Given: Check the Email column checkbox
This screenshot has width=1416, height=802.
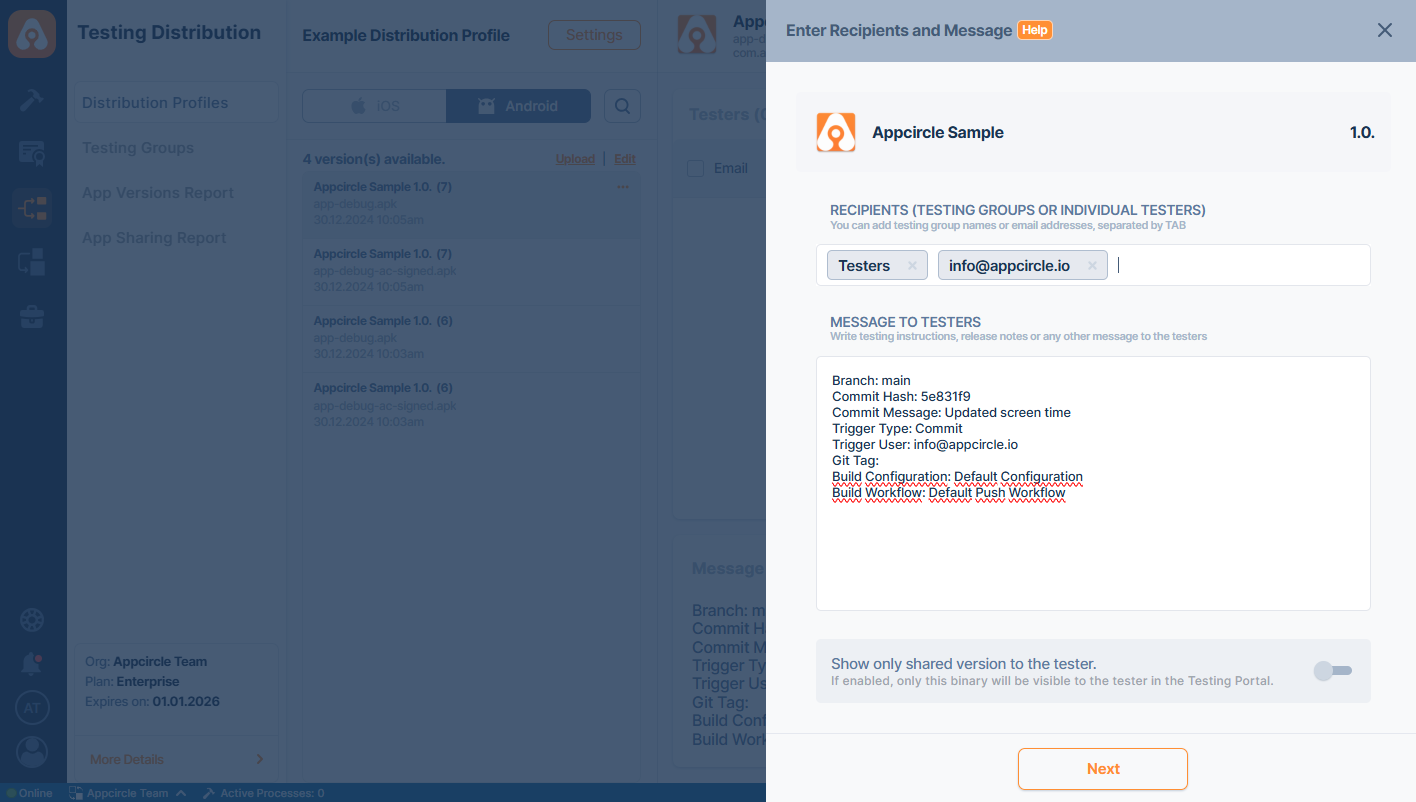Looking at the screenshot, I should 695,168.
